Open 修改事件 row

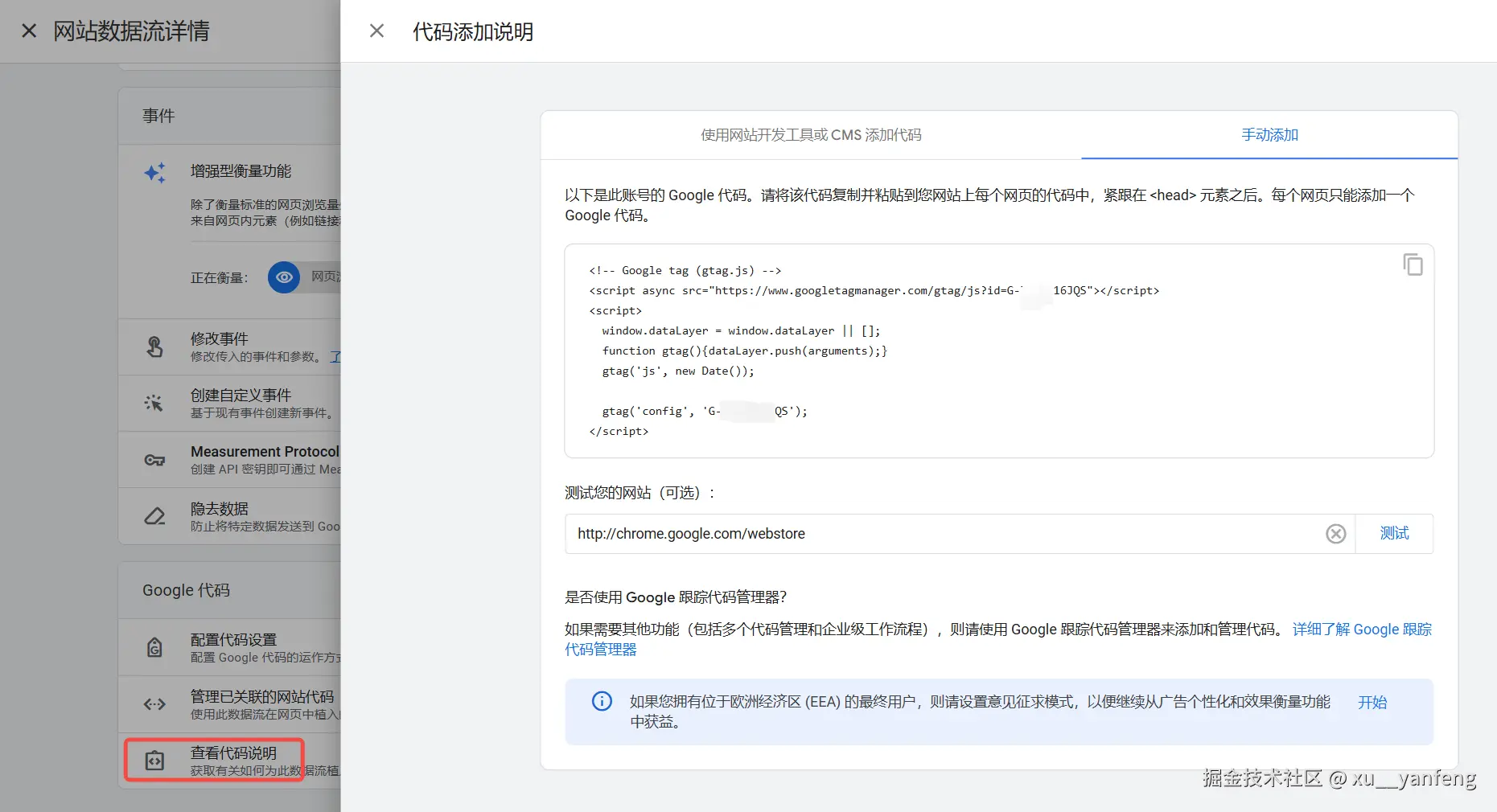(x=230, y=347)
